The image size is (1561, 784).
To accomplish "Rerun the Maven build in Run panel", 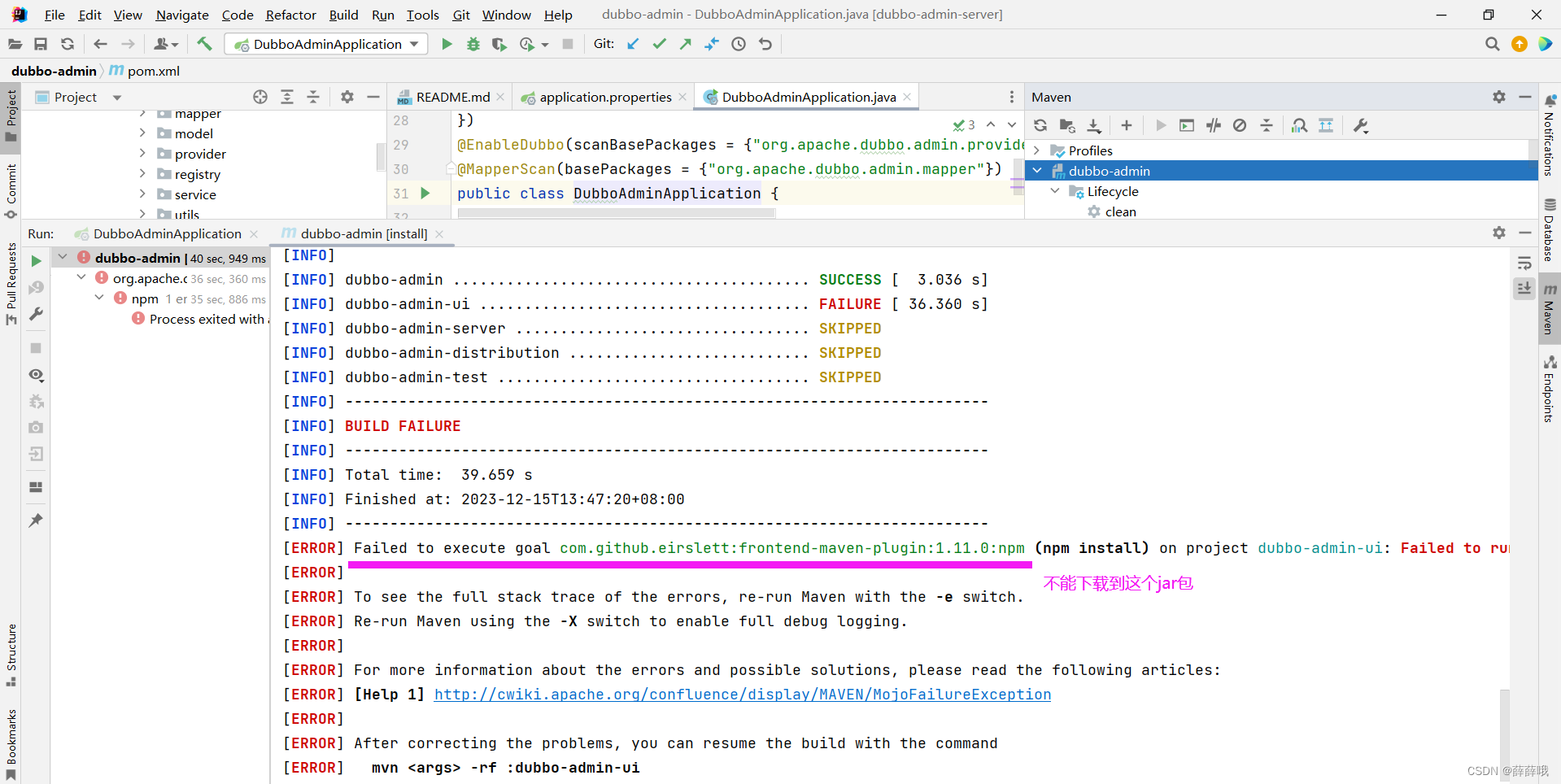I will click(36, 261).
